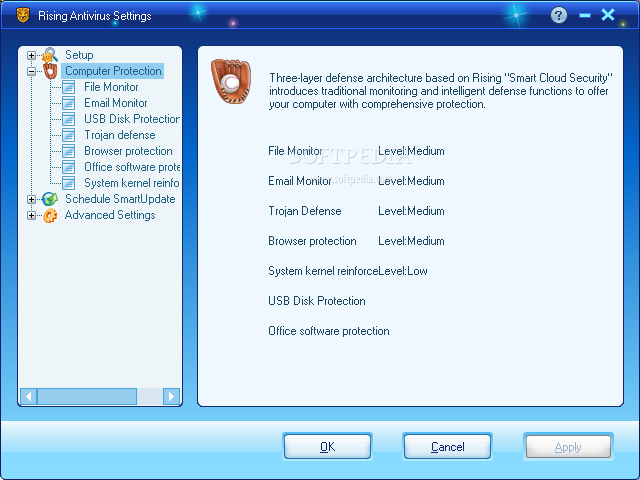Click the large baseball glove image
Screen dimensions: 640x480
coord(231,81)
